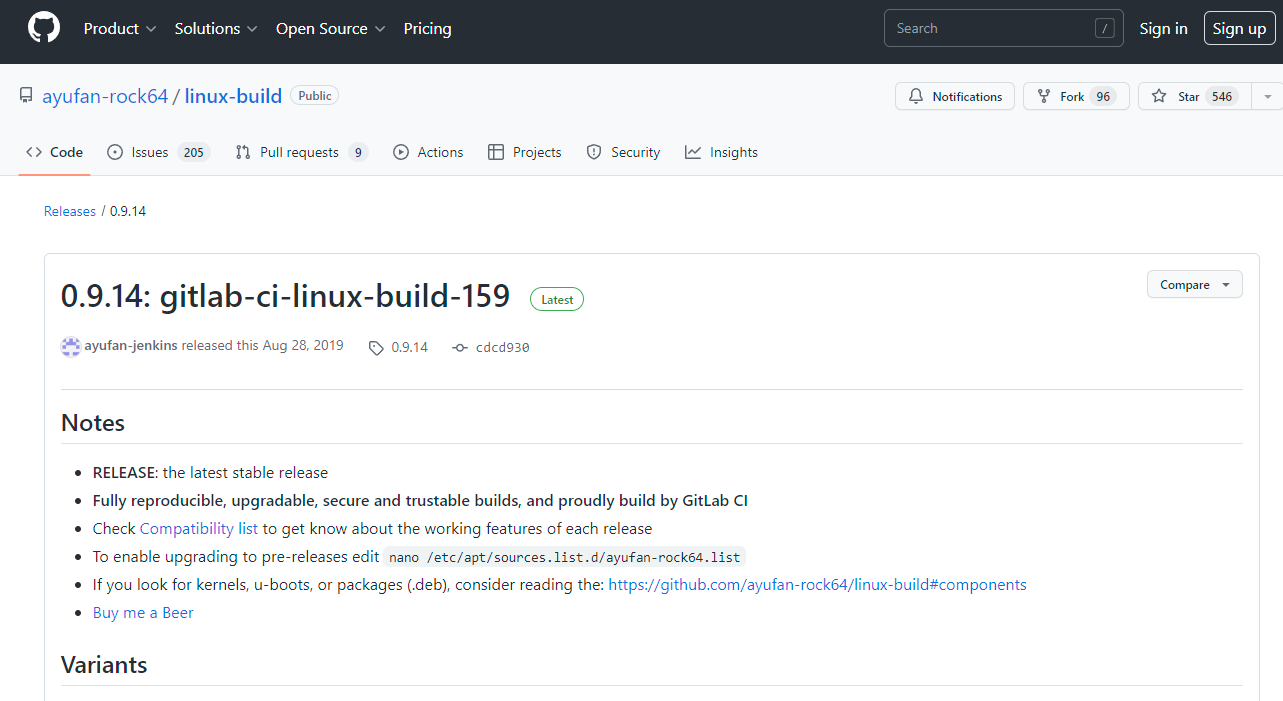Click the repository book icon

26,96
